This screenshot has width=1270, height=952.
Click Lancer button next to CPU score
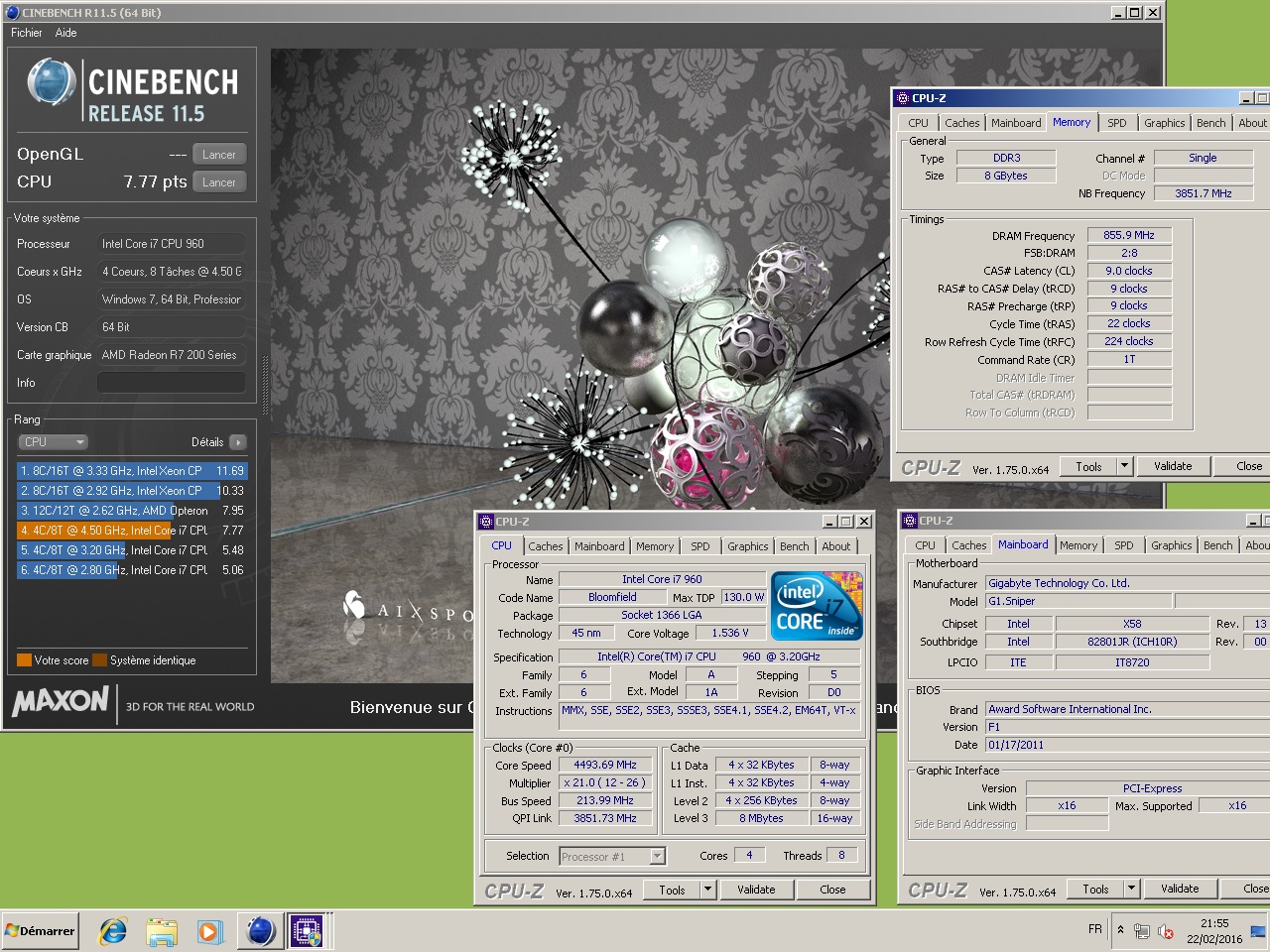pyautogui.click(x=219, y=182)
